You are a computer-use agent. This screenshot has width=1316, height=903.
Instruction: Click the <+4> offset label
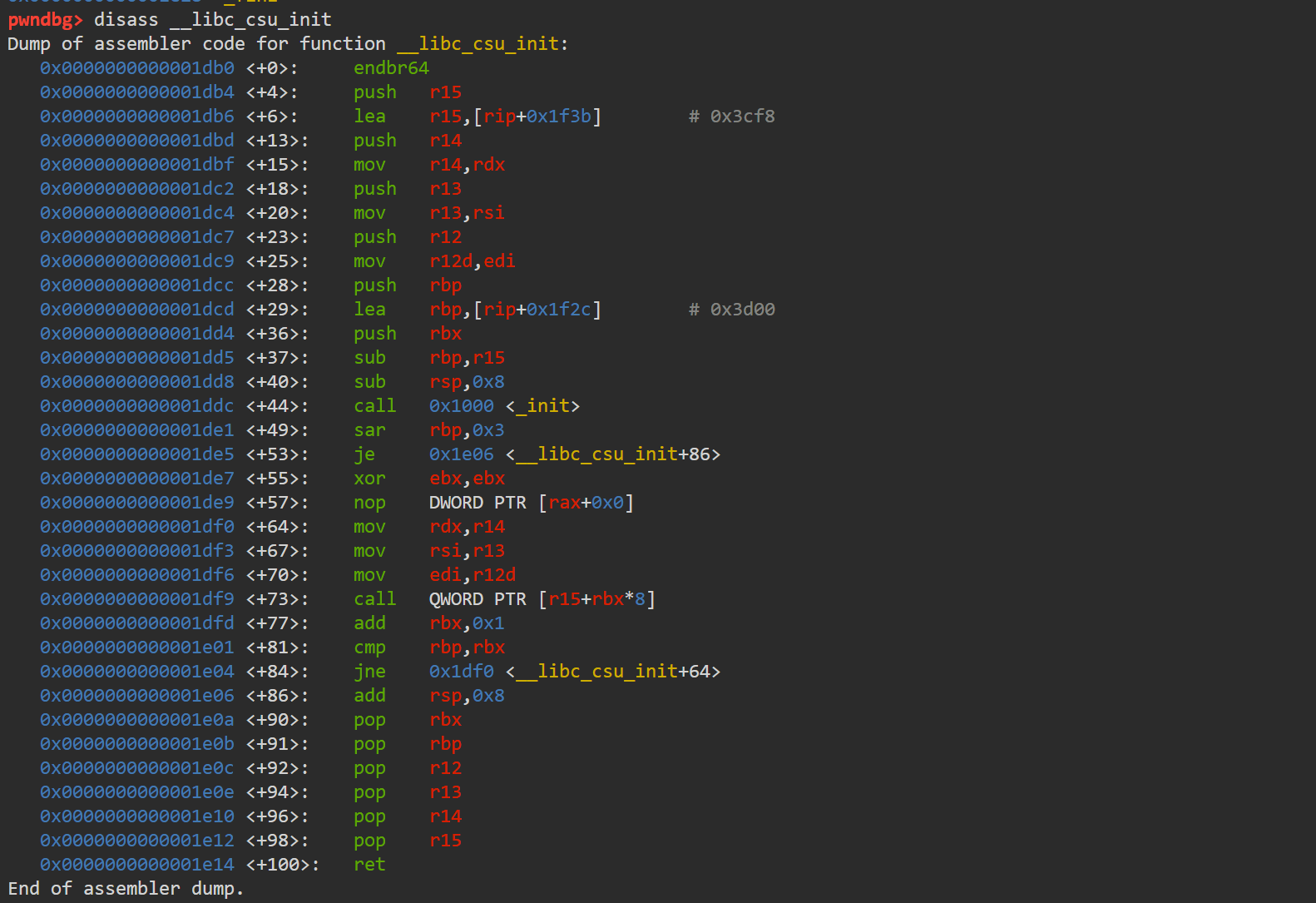tap(272, 92)
